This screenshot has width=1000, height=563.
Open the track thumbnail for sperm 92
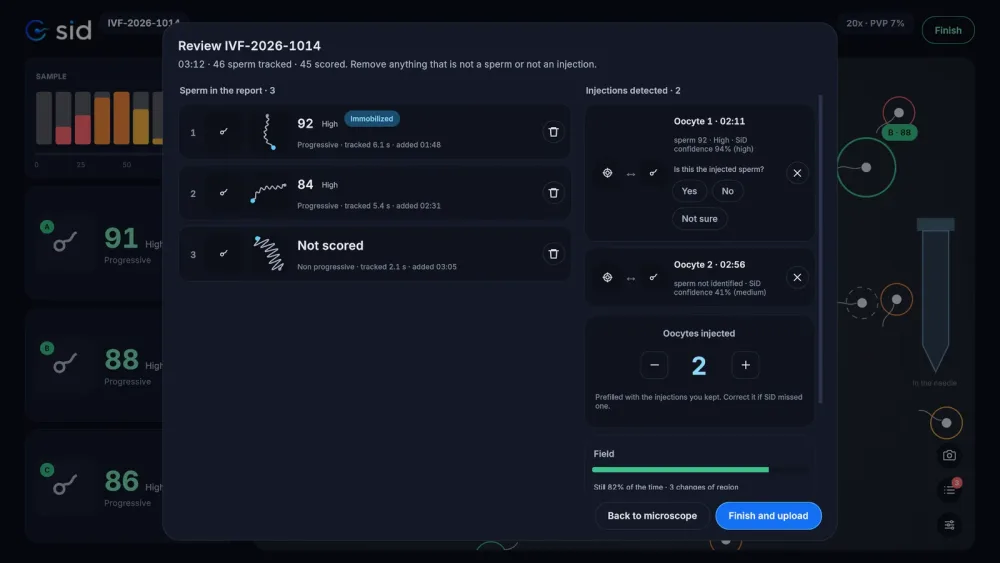click(269, 132)
